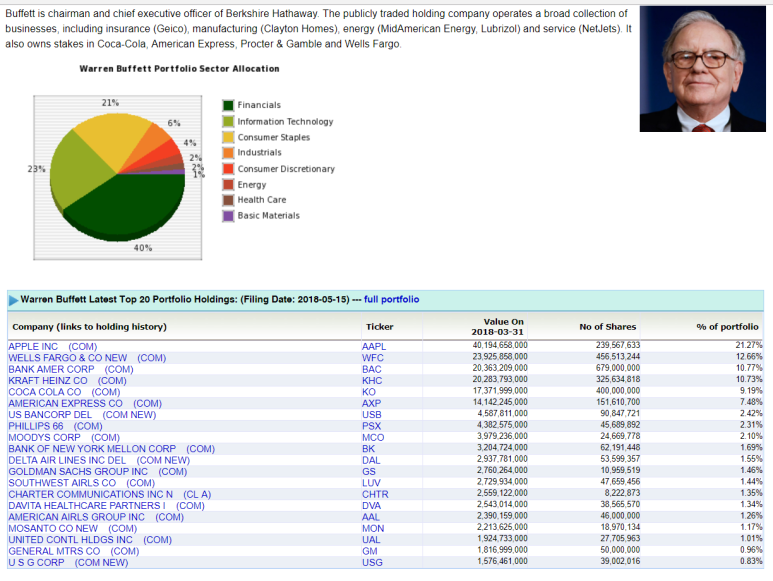Open DAVITA HEALTHCARE PARTNERS I link

pos(106,505)
